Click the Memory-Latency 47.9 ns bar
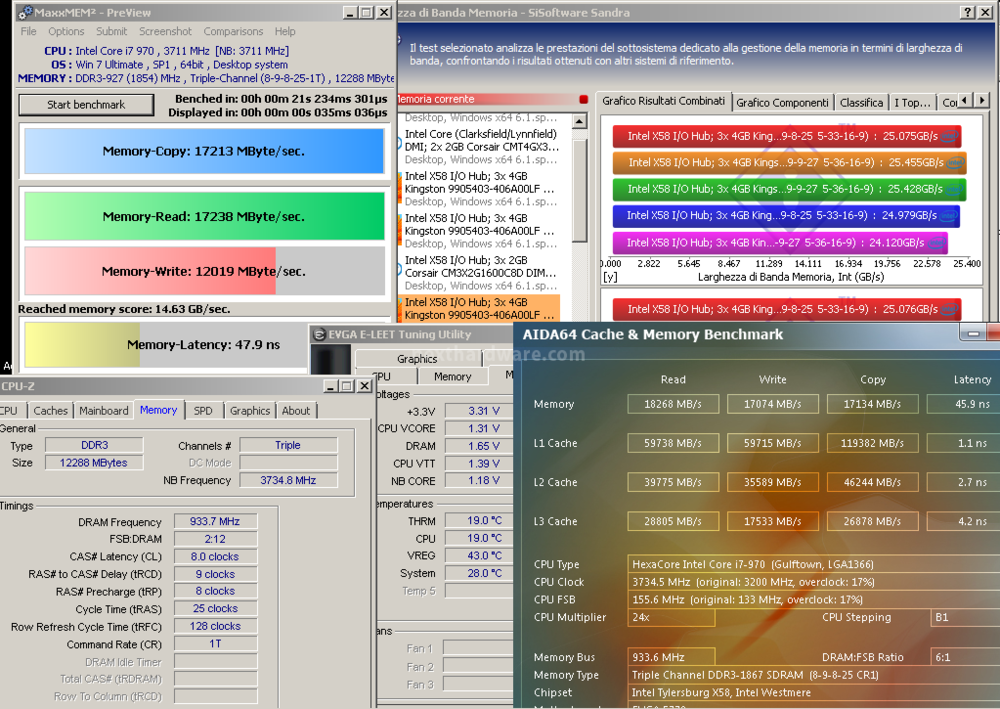Image resolution: width=1000 pixels, height=709 pixels. pyautogui.click(x=166, y=345)
